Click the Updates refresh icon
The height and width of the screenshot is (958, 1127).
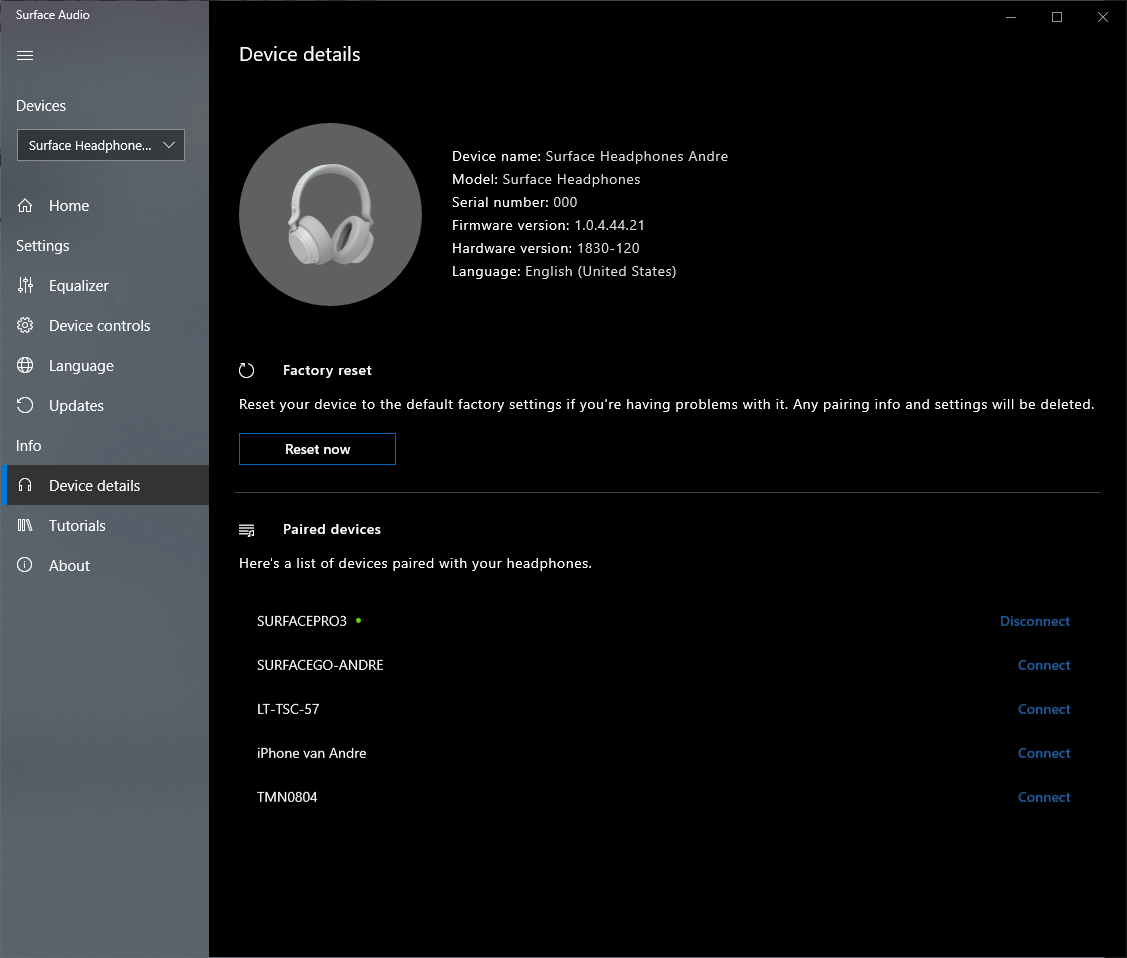[25, 406]
